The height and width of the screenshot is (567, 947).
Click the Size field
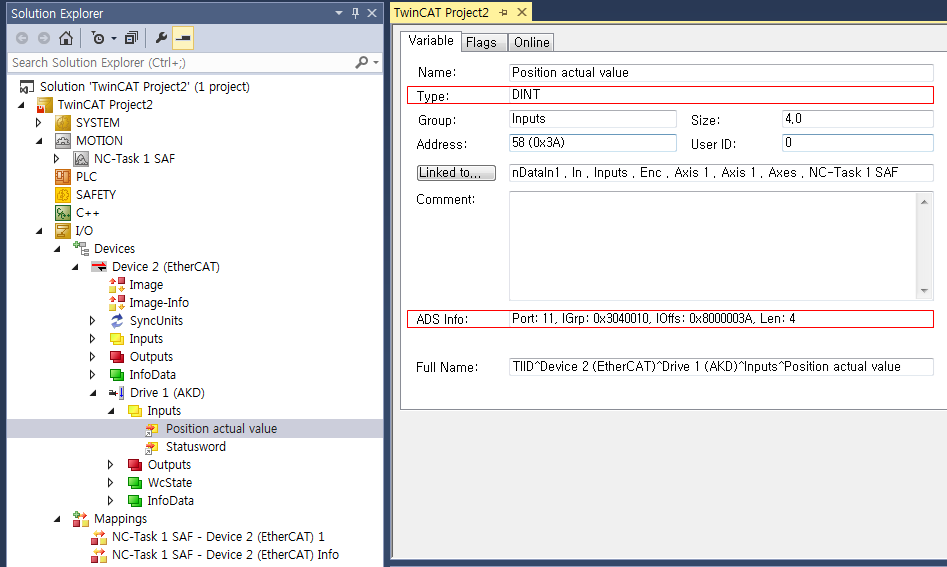858,119
